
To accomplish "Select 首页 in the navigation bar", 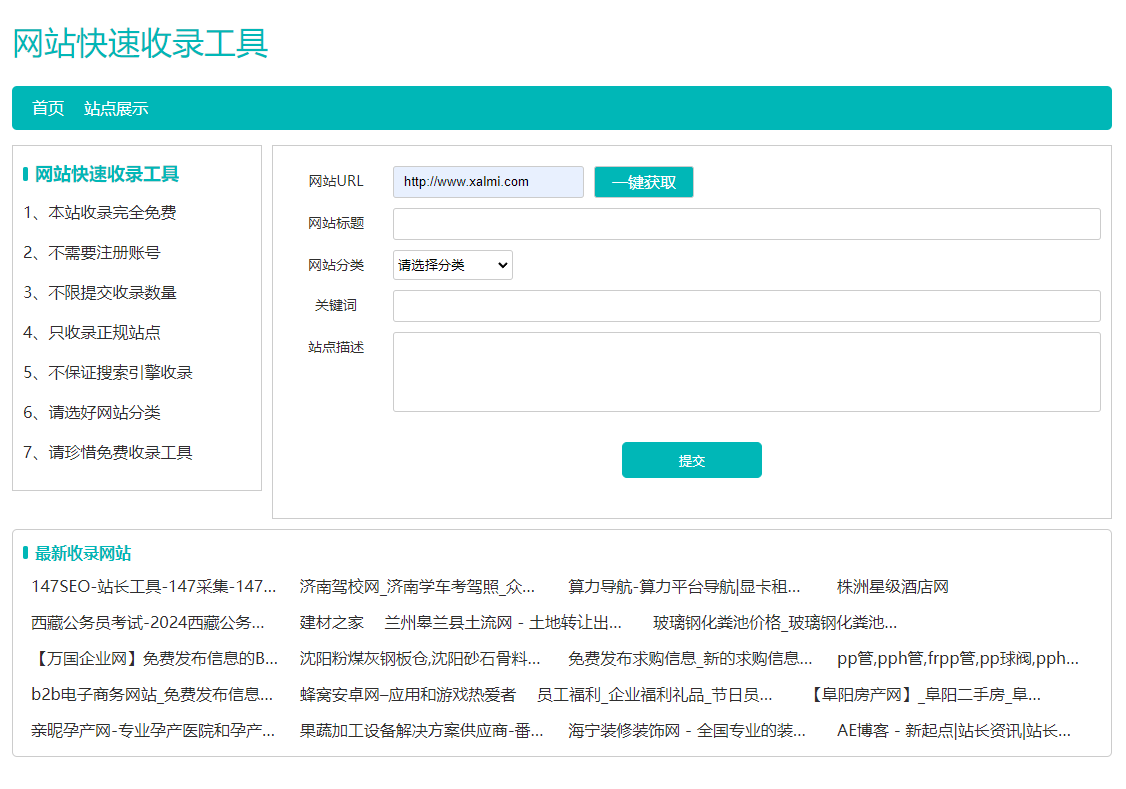I will (46, 108).
